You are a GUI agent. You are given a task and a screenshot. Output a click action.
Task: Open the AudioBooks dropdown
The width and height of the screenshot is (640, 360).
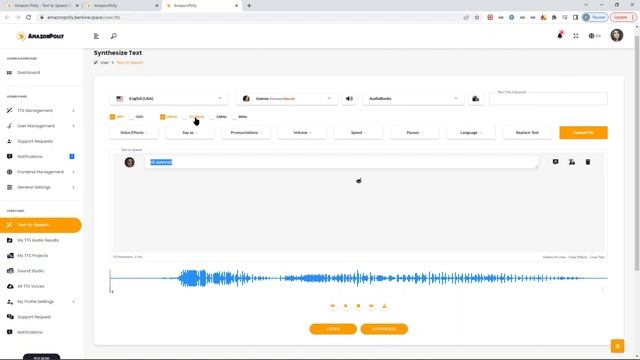pyautogui.click(x=413, y=98)
